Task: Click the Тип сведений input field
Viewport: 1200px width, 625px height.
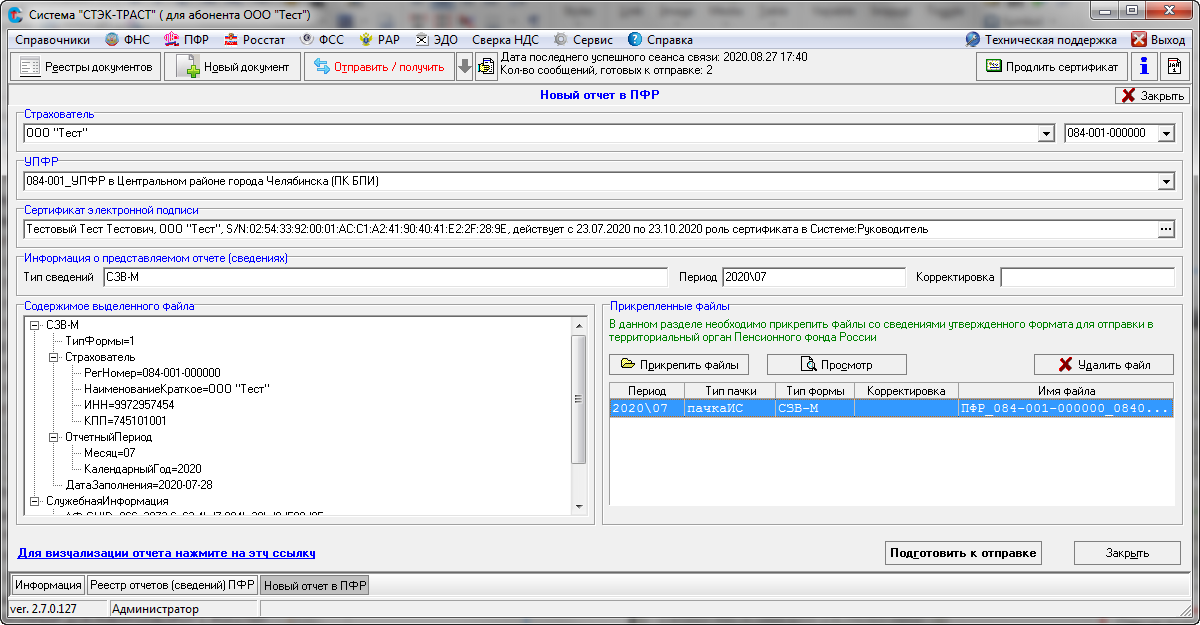Action: tap(384, 277)
